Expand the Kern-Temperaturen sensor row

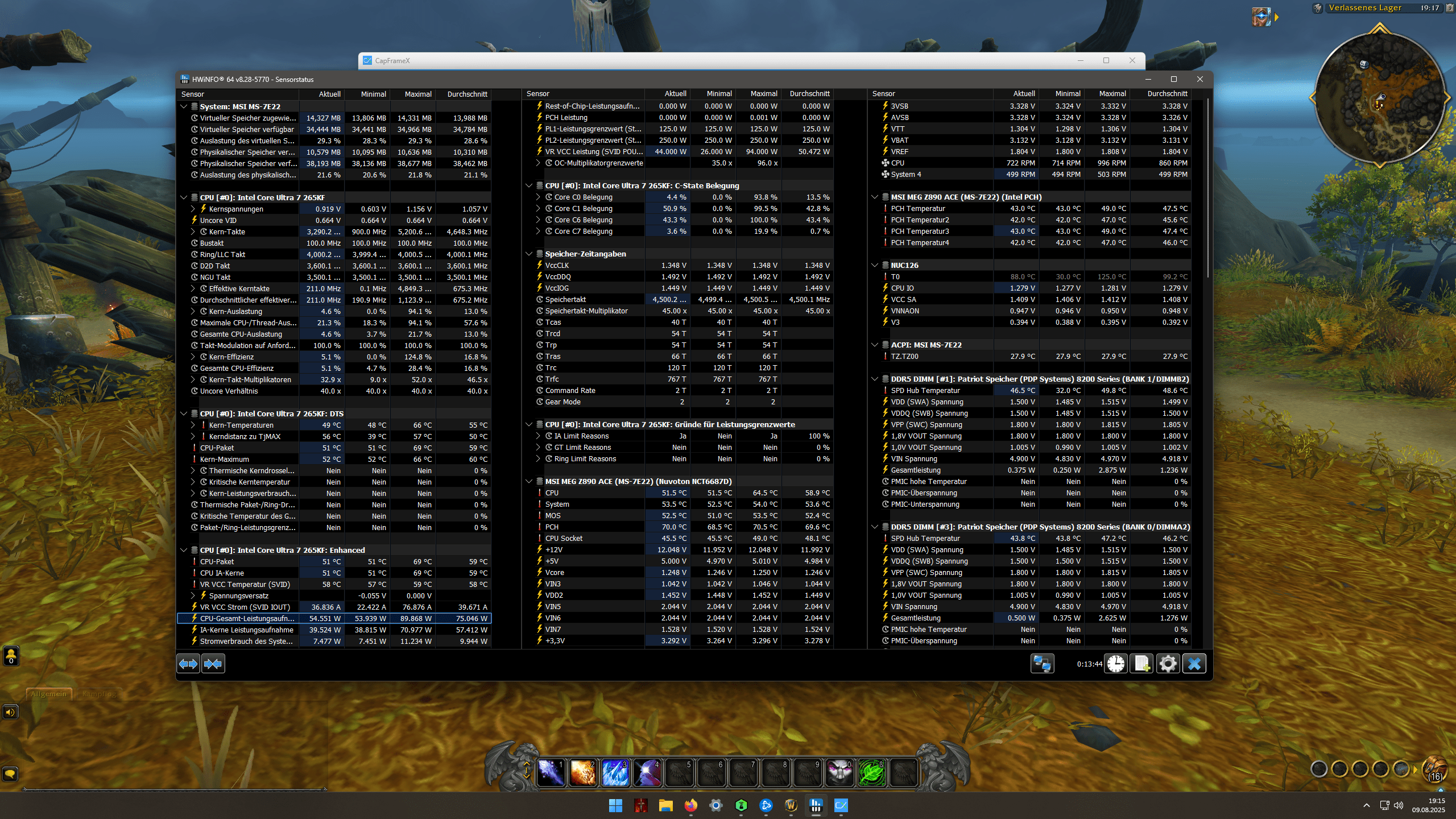coord(193,425)
